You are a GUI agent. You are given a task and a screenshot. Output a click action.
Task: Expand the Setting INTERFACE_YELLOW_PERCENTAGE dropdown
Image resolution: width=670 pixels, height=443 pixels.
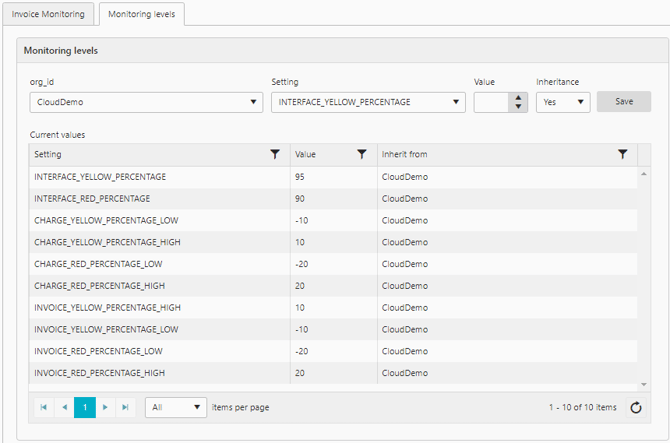tap(367, 102)
